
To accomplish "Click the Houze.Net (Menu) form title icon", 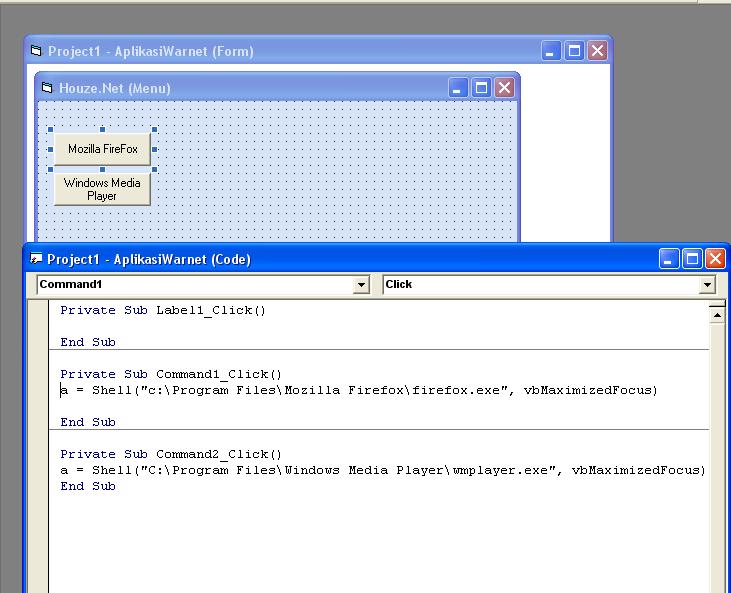I will (47, 87).
